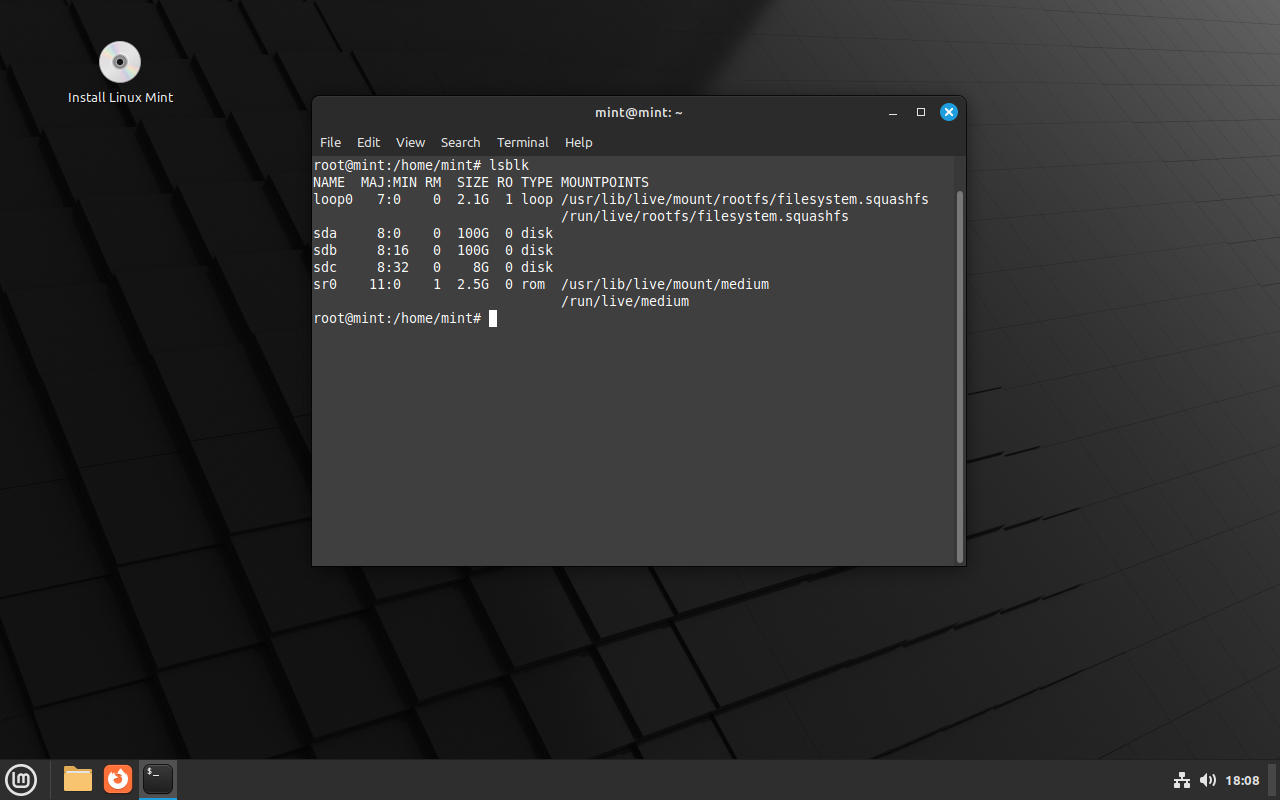Click the mint@mint title bar
Viewport: 1280px width, 800px height.
click(638, 112)
